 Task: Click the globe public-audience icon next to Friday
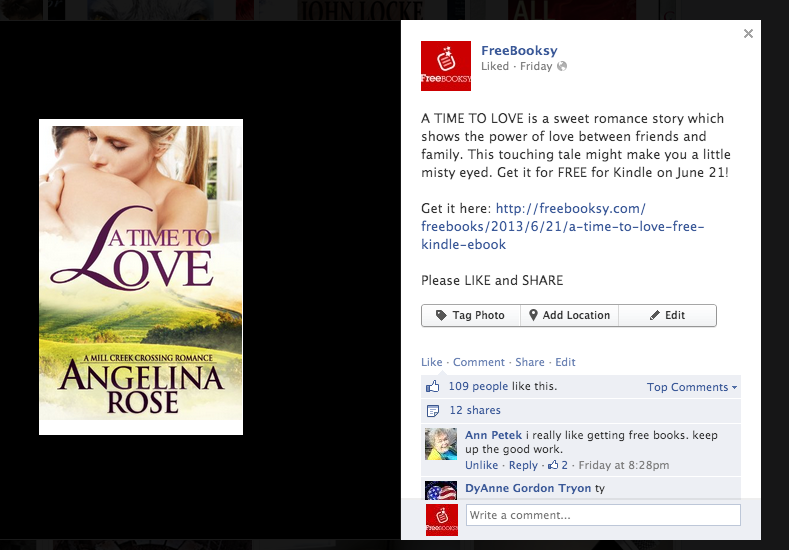point(562,66)
